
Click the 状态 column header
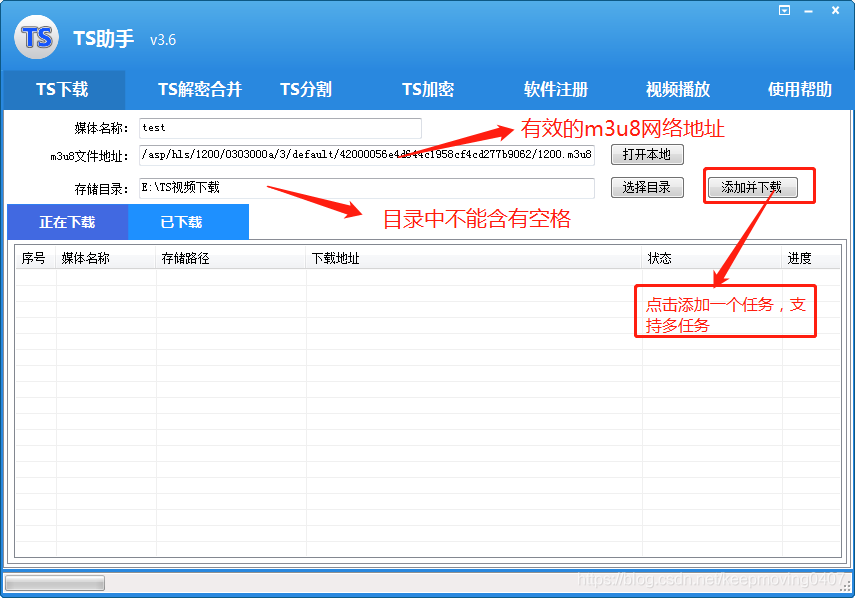click(x=712, y=258)
